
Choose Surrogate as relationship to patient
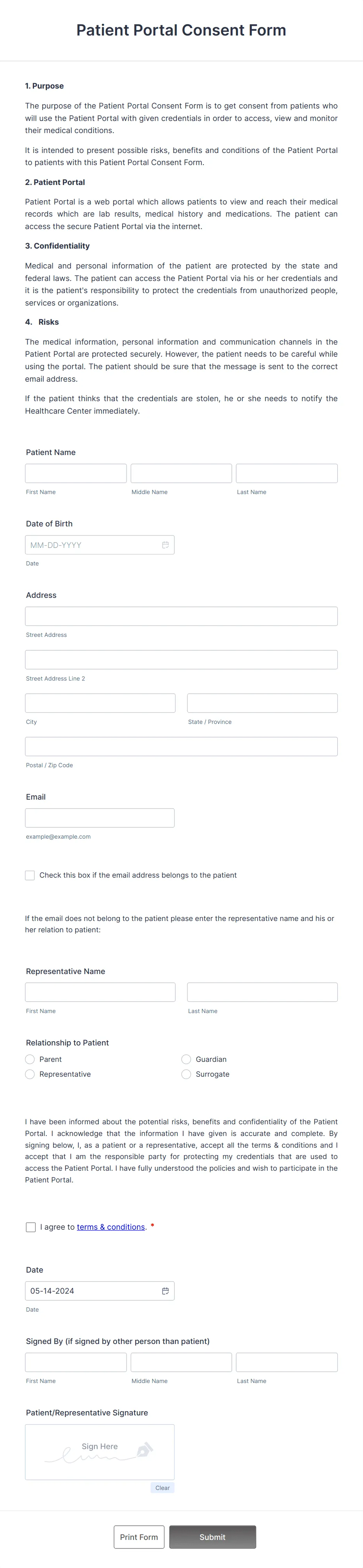[186, 1074]
